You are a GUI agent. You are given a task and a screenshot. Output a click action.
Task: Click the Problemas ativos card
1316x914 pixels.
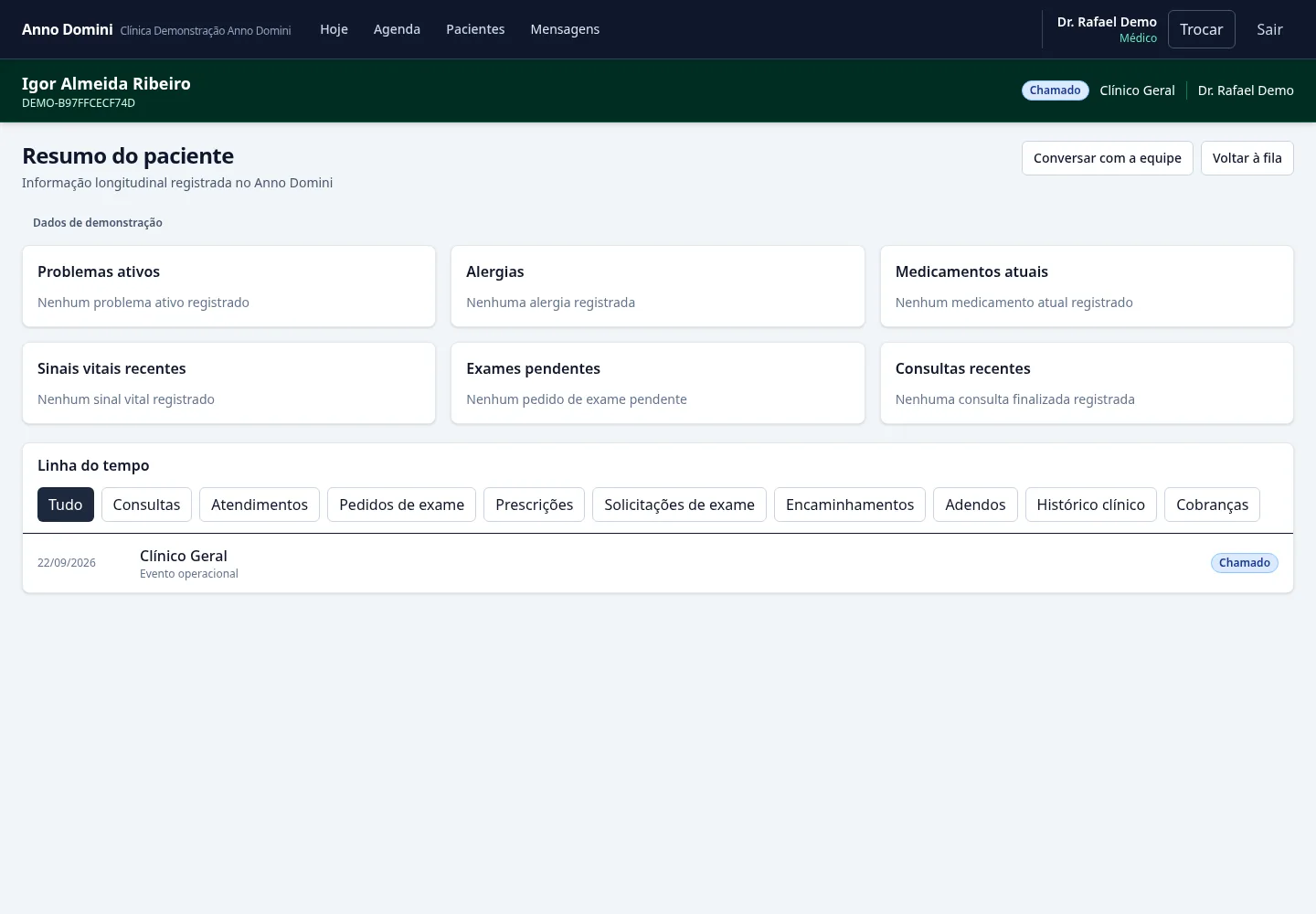click(x=228, y=286)
